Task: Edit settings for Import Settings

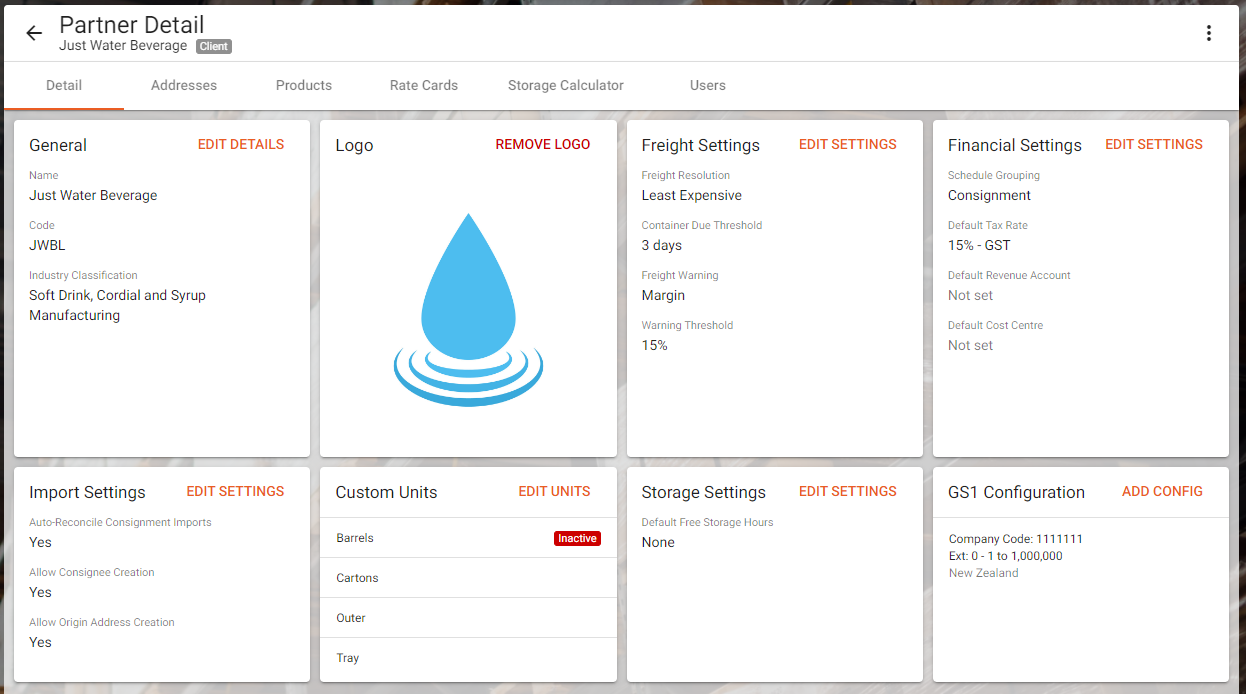Action: tap(235, 491)
